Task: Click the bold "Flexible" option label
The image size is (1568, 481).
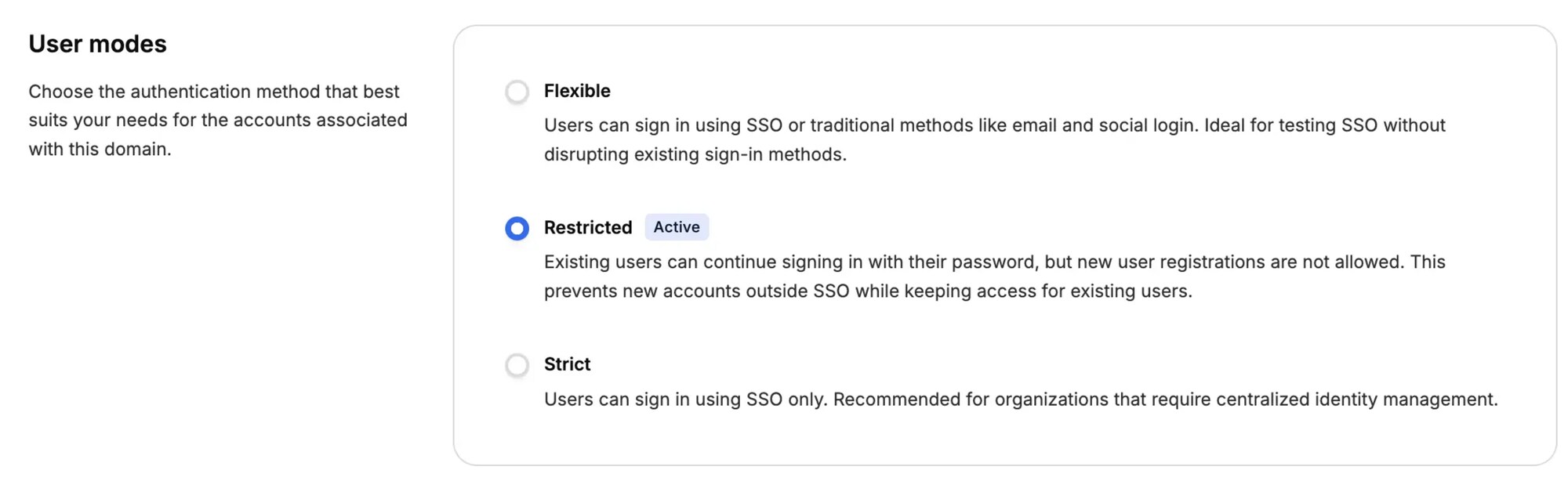Action: click(x=577, y=91)
